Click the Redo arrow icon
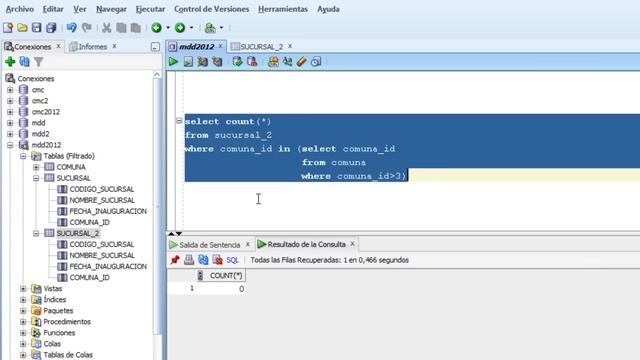Image resolution: width=640 pixels, height=360 pixels. (87, 28)
